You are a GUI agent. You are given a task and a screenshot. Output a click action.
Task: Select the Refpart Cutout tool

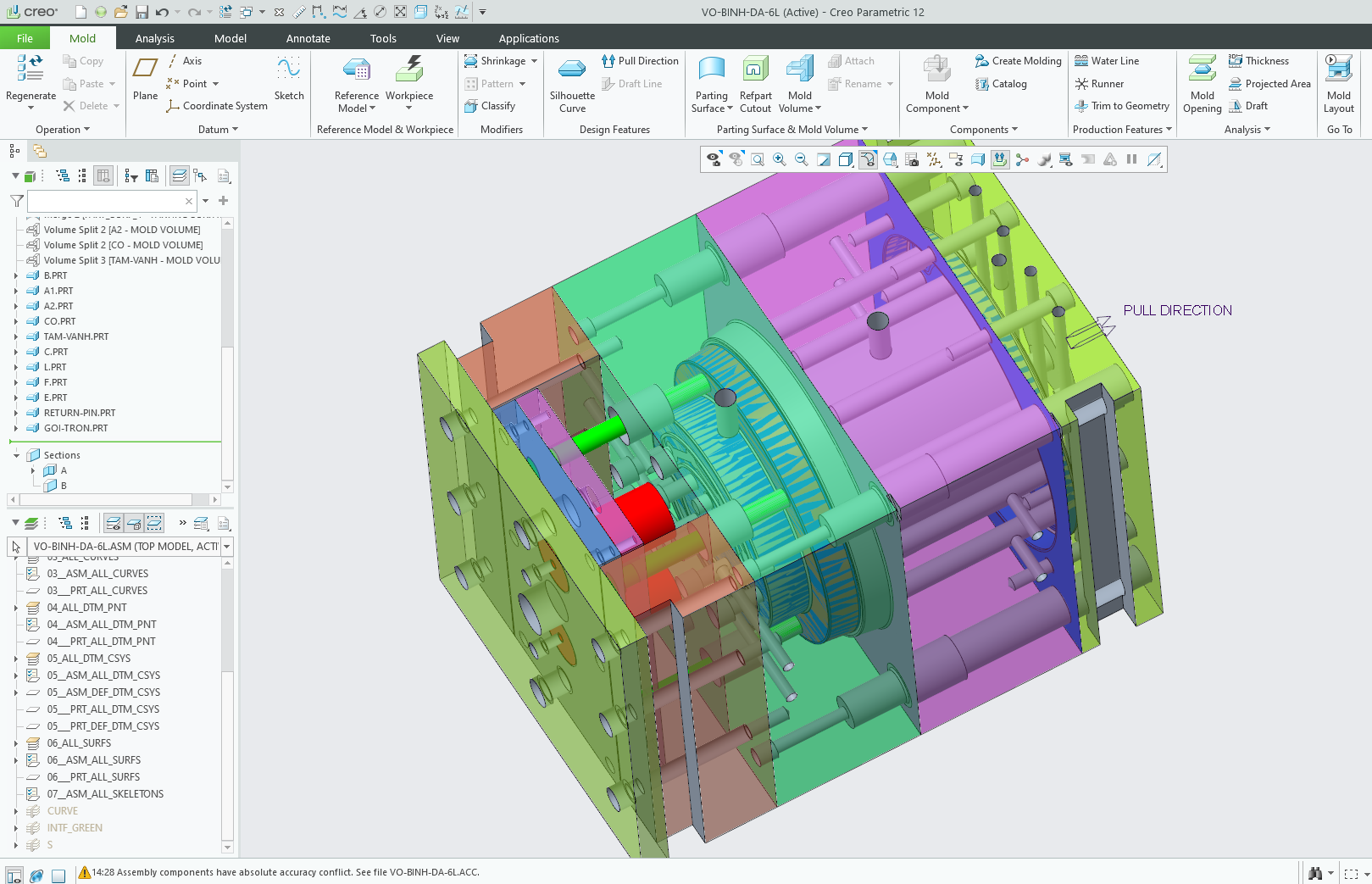(755, 84)
